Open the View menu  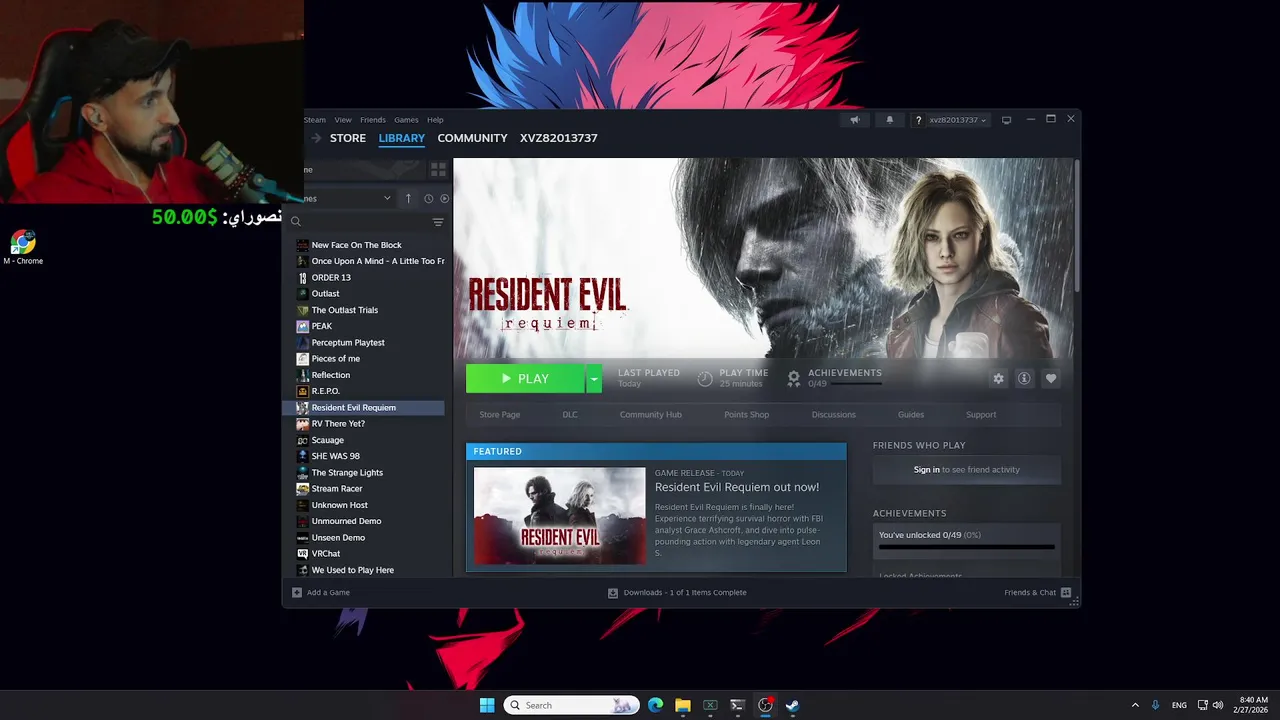(x=343, y=120)
